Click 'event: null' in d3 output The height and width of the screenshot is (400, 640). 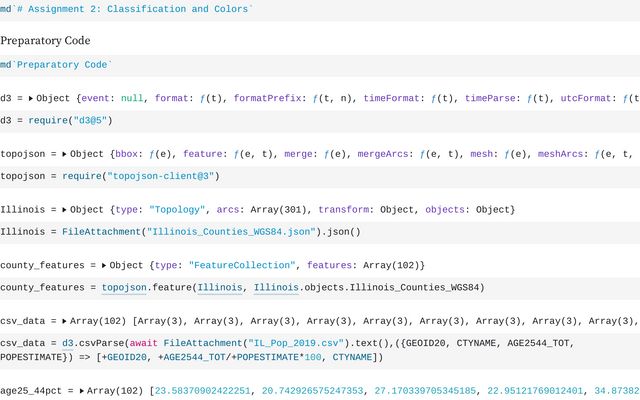(112, 98)
